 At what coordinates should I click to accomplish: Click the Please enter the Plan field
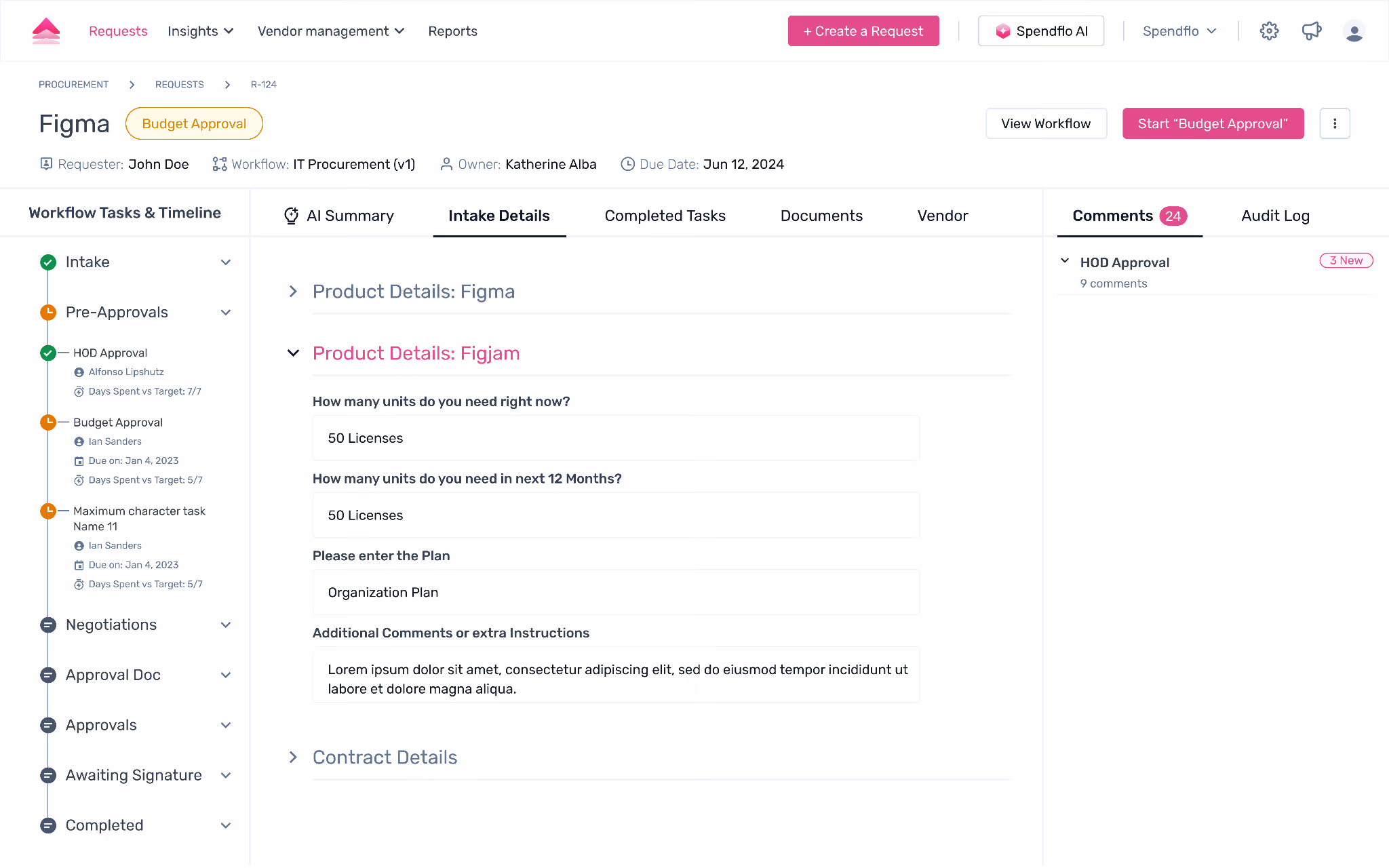coord(616,593)
